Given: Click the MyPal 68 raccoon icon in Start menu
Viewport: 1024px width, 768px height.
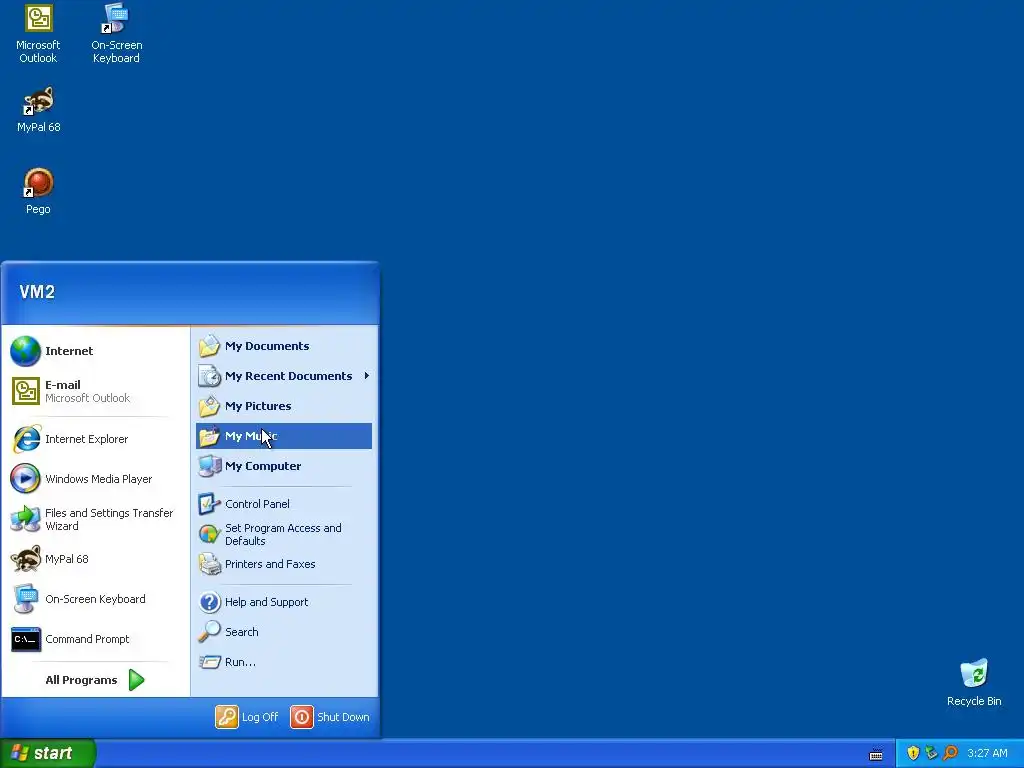Looking at the screenshot, I should (x=25, y=559).
